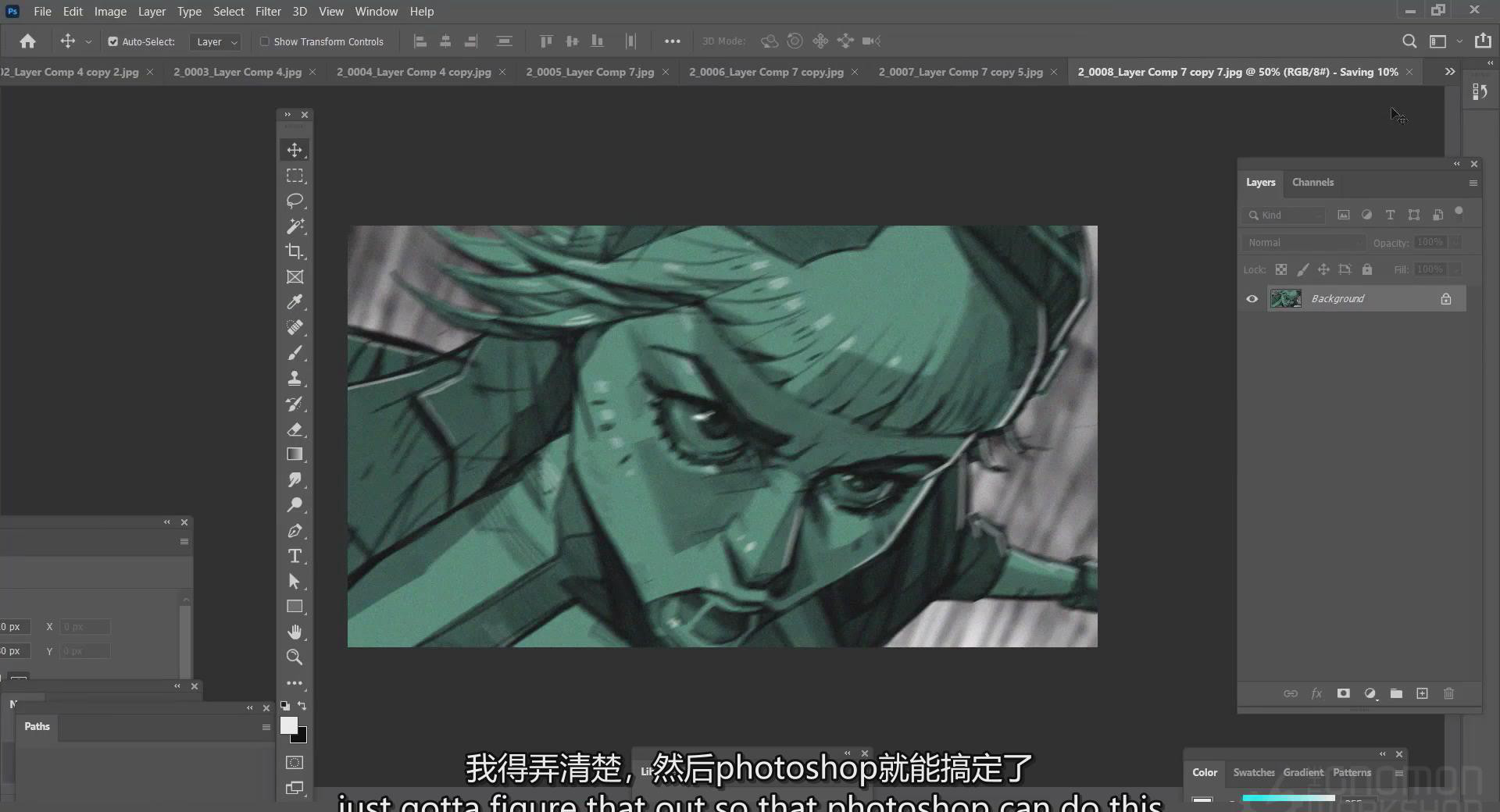Image resolution: width=1500 pixels, height=812 pixels.
Task: Select the Brush tool
Action: tap(295, 353)
